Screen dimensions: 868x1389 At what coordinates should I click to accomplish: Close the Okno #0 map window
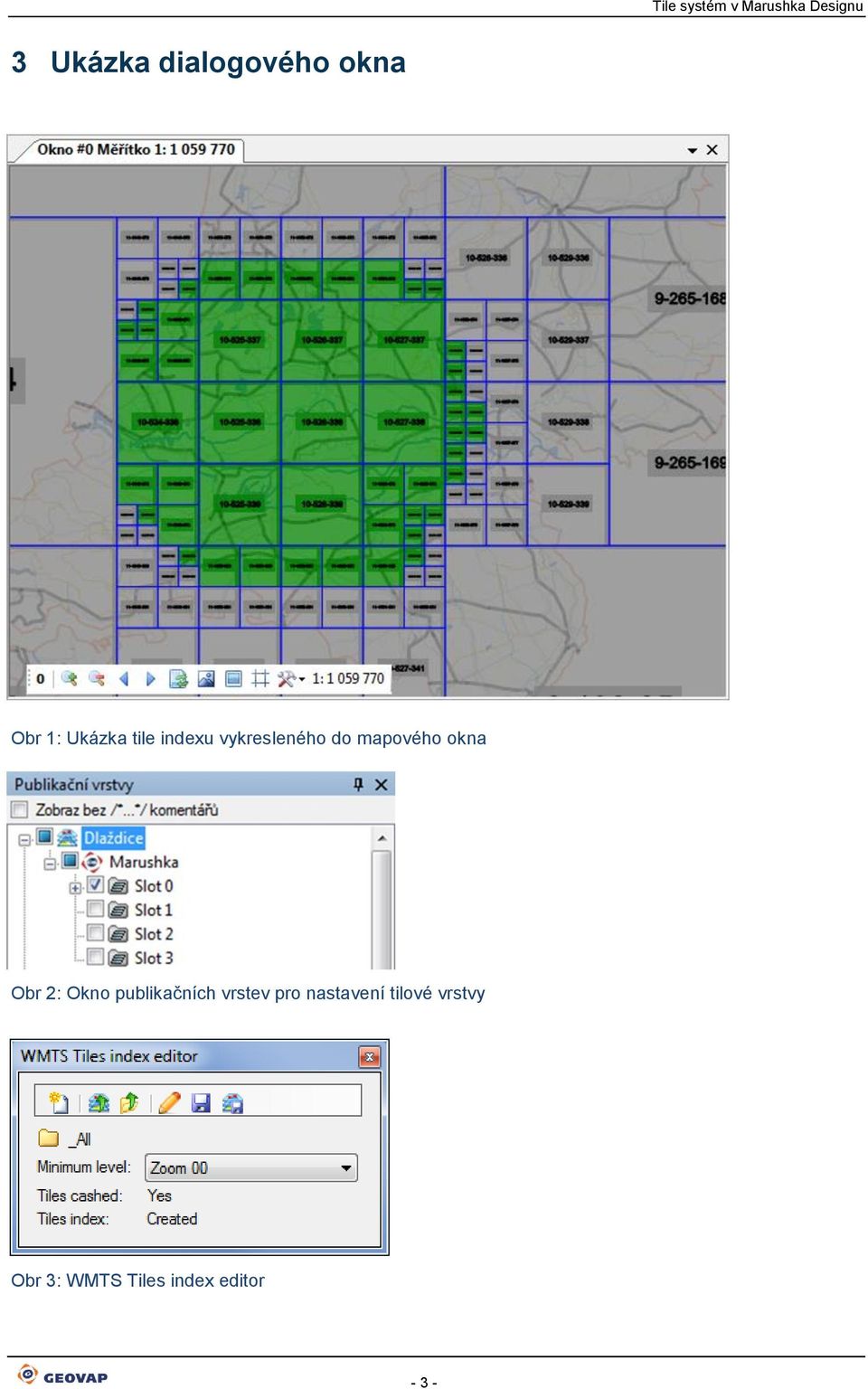click(712, 149)
